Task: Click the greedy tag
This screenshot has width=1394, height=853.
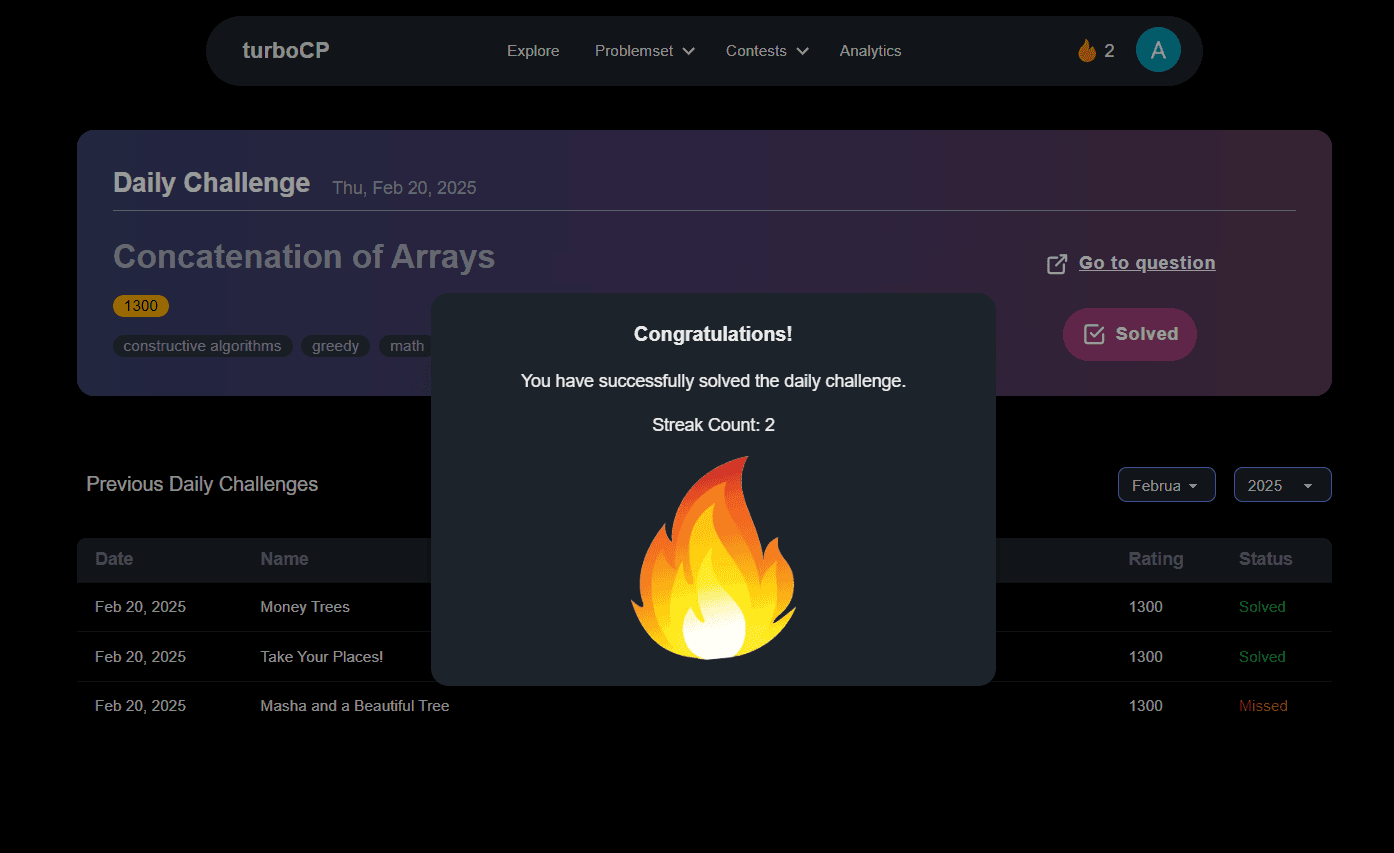Action: point(335,346)
